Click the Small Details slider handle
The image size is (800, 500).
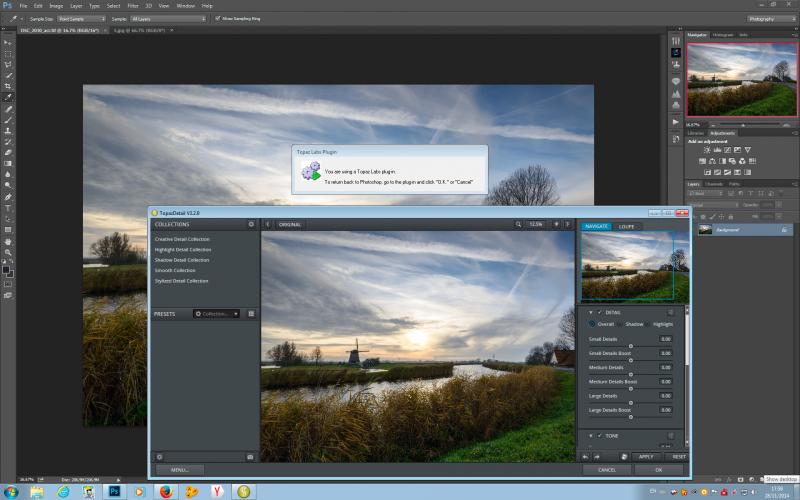click(631, 346)
